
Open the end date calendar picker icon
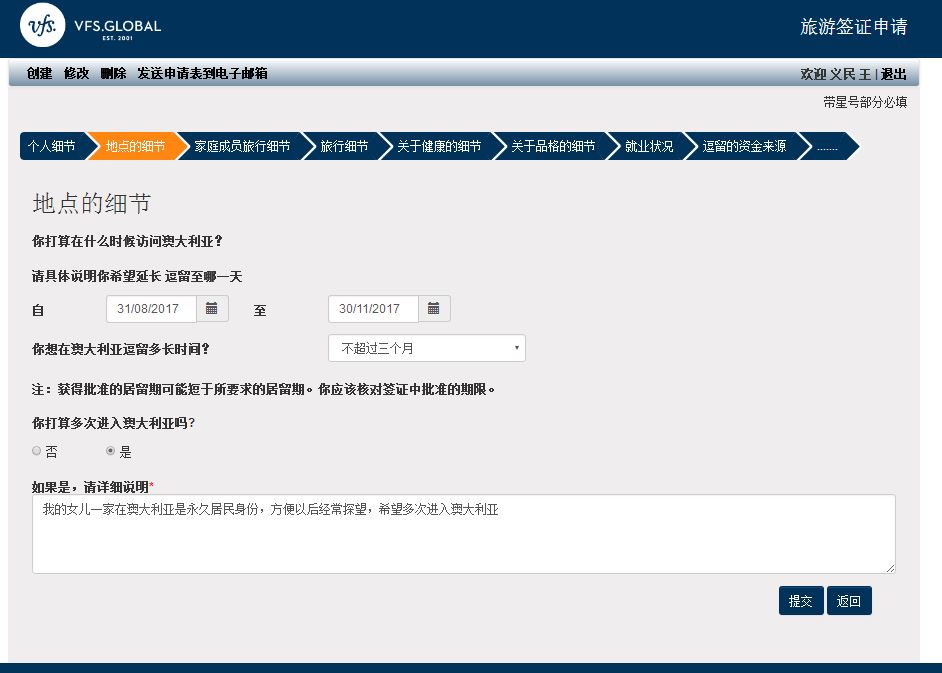click(x=434, y=309)
